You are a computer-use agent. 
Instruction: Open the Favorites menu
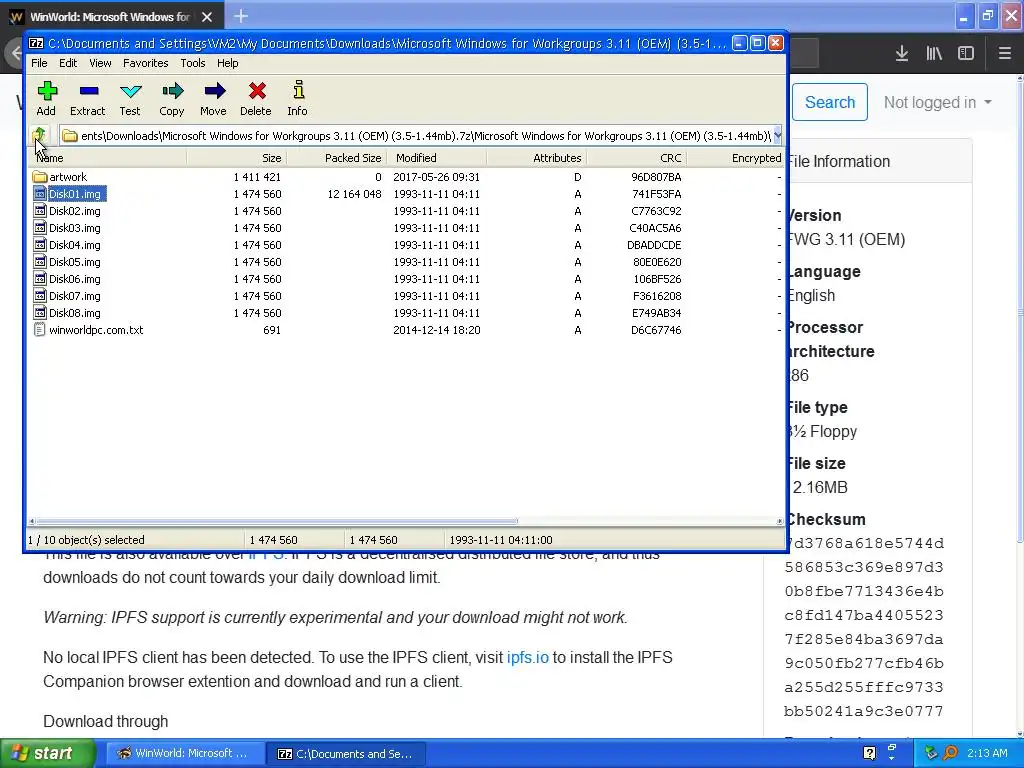pyautogui.click(x=146, y=63)
